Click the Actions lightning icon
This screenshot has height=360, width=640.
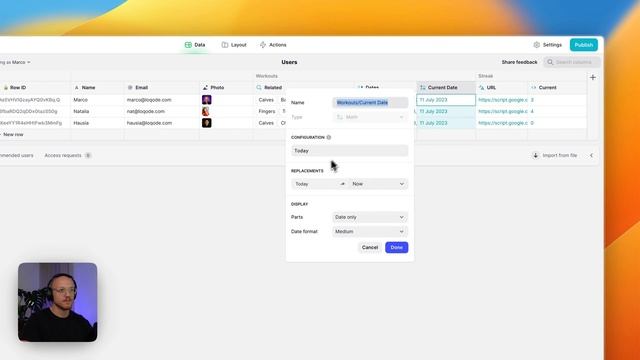click(263, 45)
